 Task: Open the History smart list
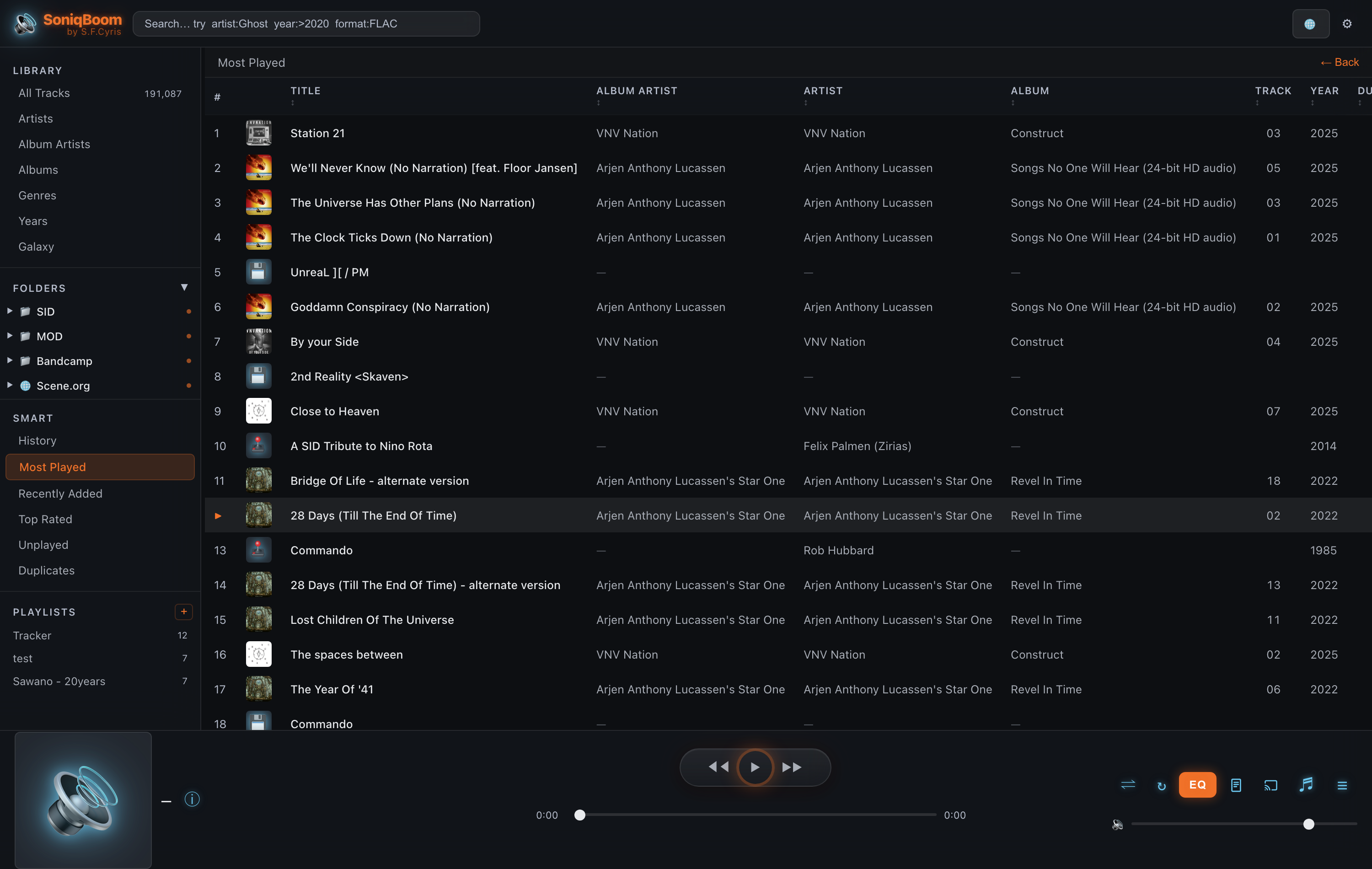100,440
